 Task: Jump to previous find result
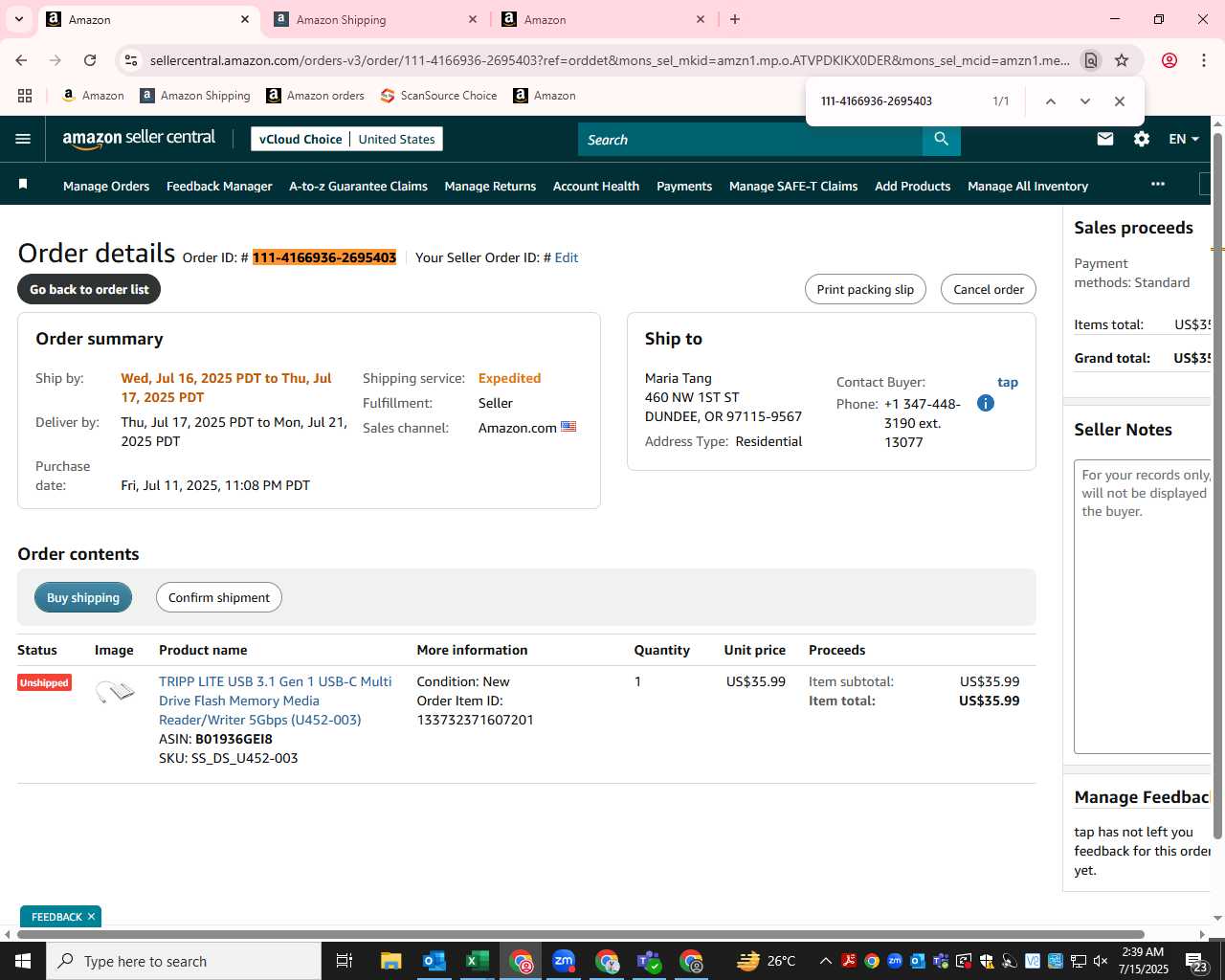[x=1050, y=101]
